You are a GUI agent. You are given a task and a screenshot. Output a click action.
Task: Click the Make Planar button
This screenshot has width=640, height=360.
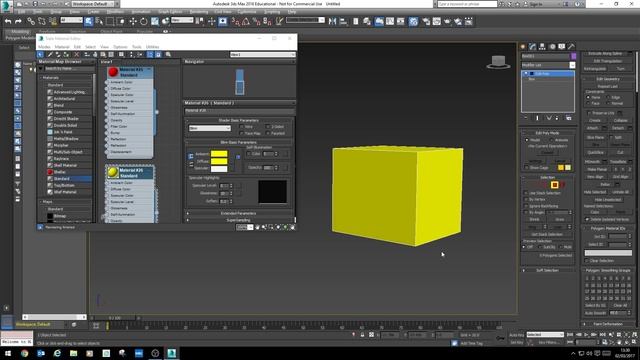coord(597,169)
